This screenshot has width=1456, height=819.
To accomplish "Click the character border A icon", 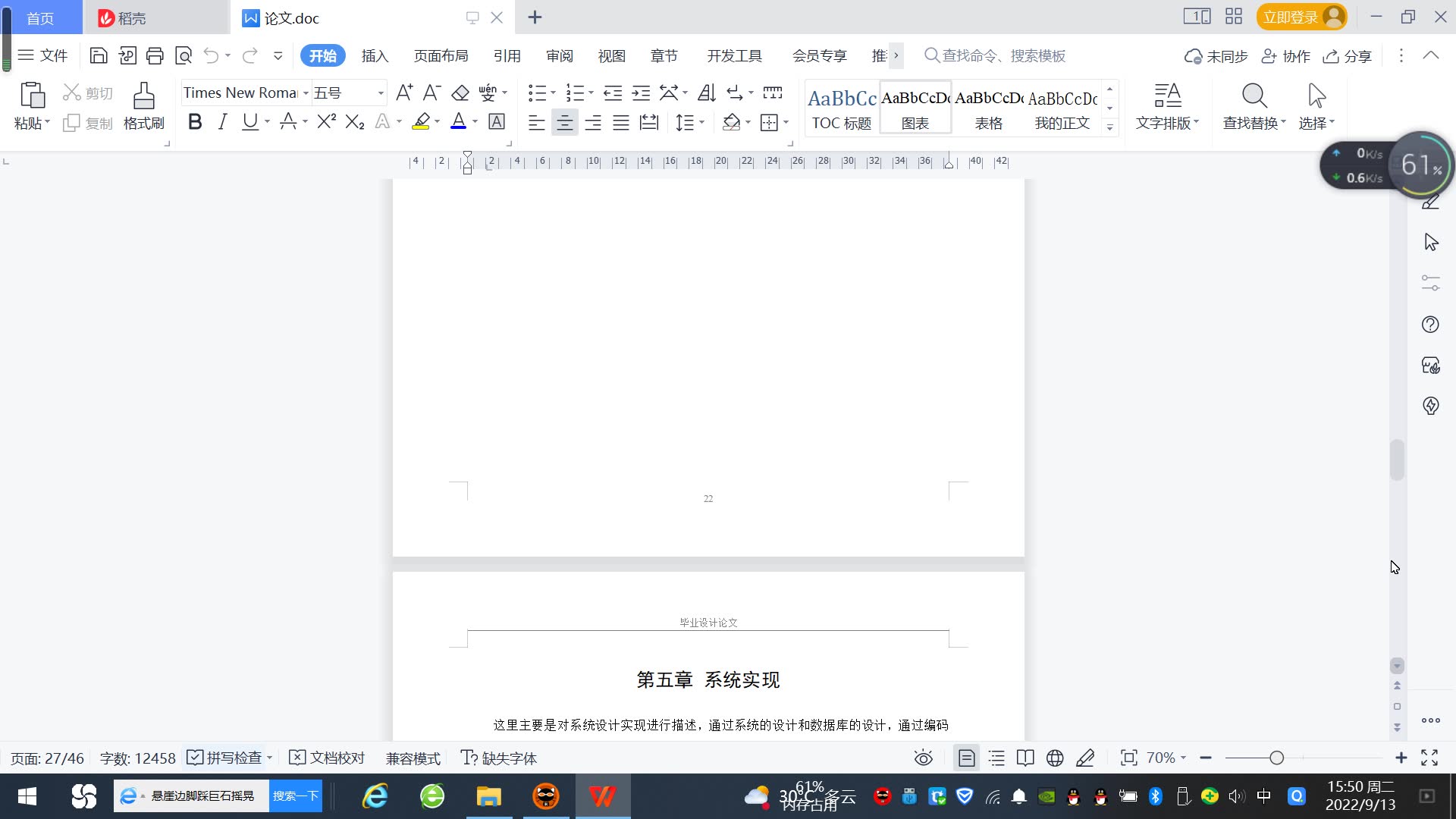I will point(497,121).
